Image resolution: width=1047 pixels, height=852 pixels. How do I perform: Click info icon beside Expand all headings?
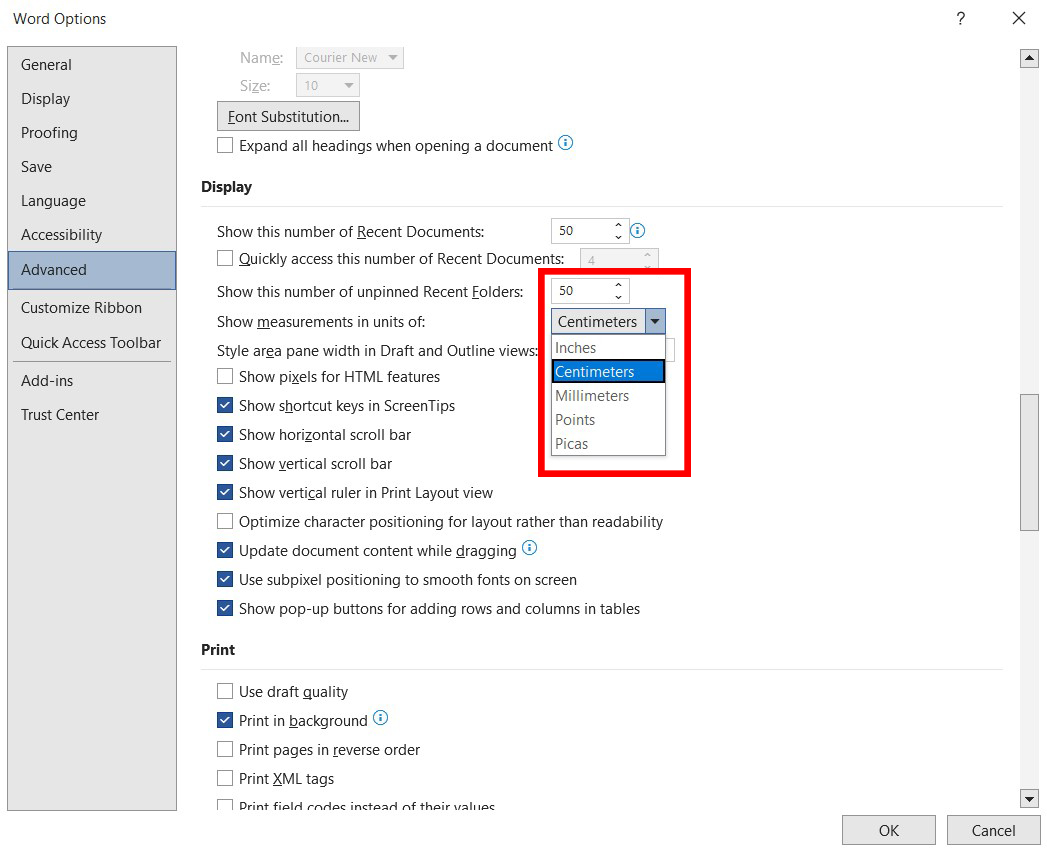click(x=566, y=143)
